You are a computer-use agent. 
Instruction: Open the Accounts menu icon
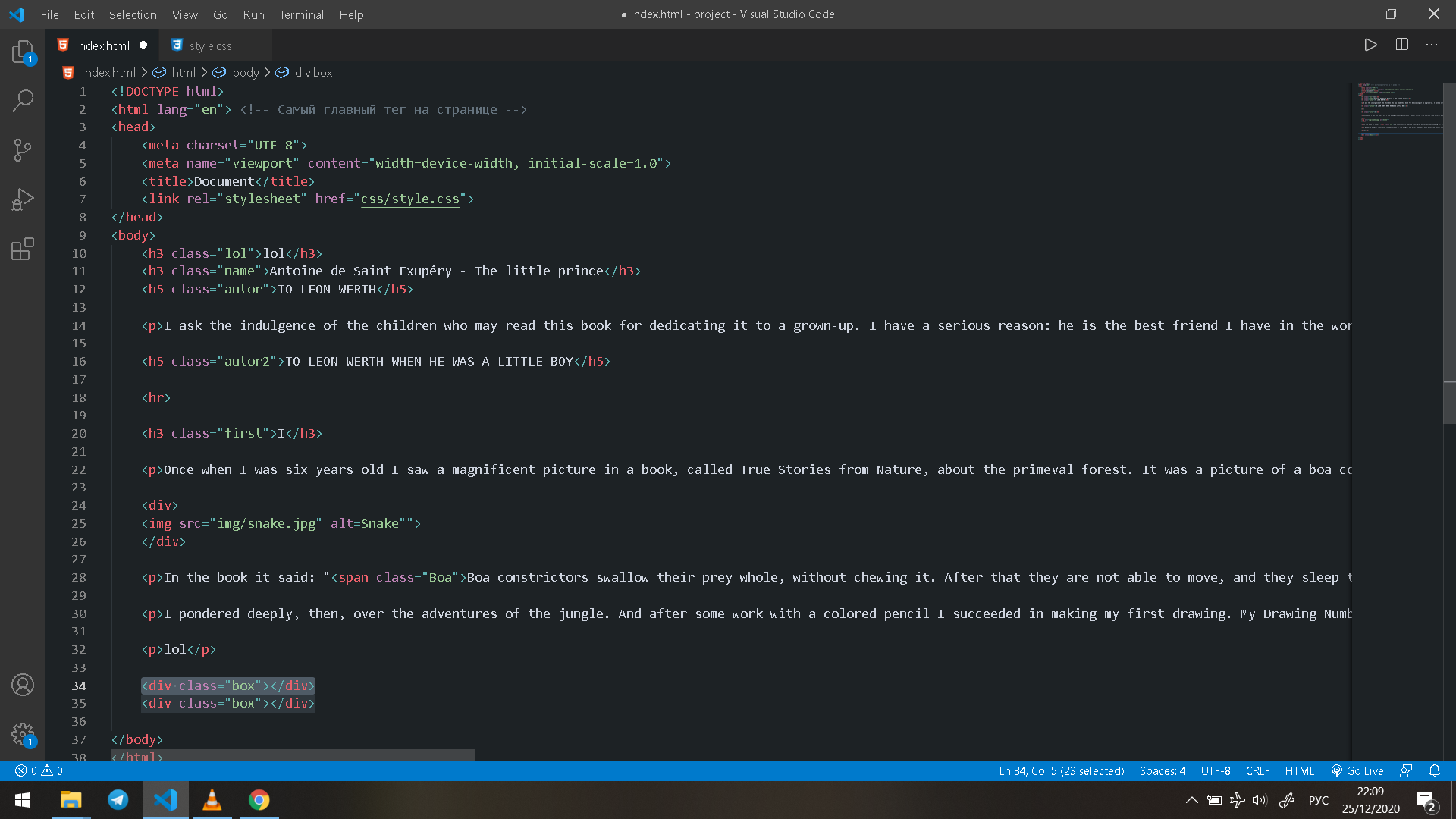(x=23, y=685)
